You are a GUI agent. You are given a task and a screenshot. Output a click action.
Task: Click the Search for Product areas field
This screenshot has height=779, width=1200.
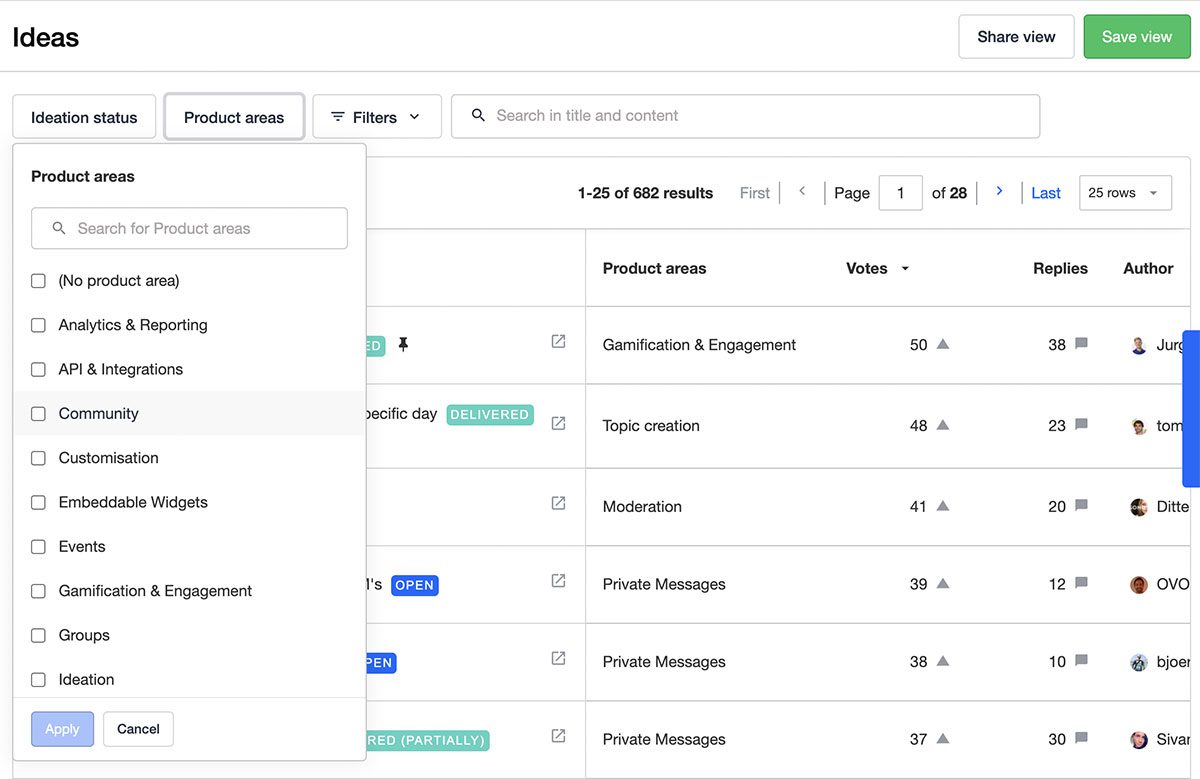point(189,228)
